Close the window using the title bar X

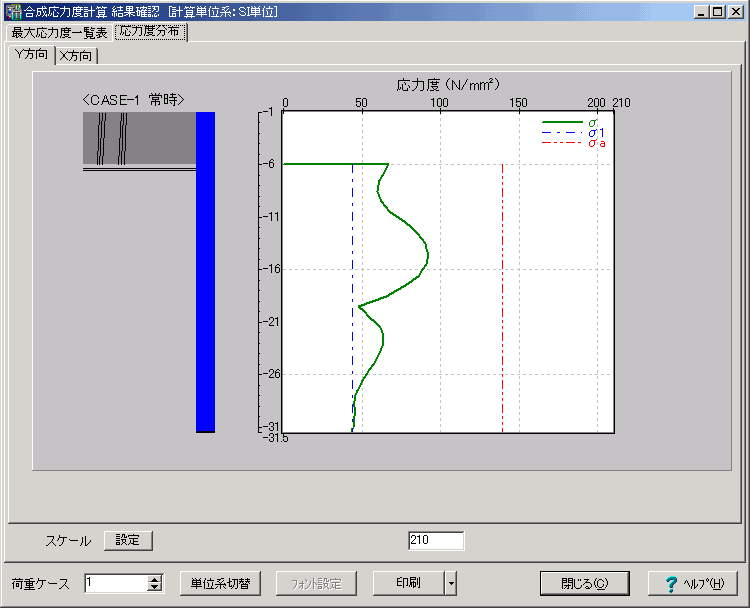(734, 11)
